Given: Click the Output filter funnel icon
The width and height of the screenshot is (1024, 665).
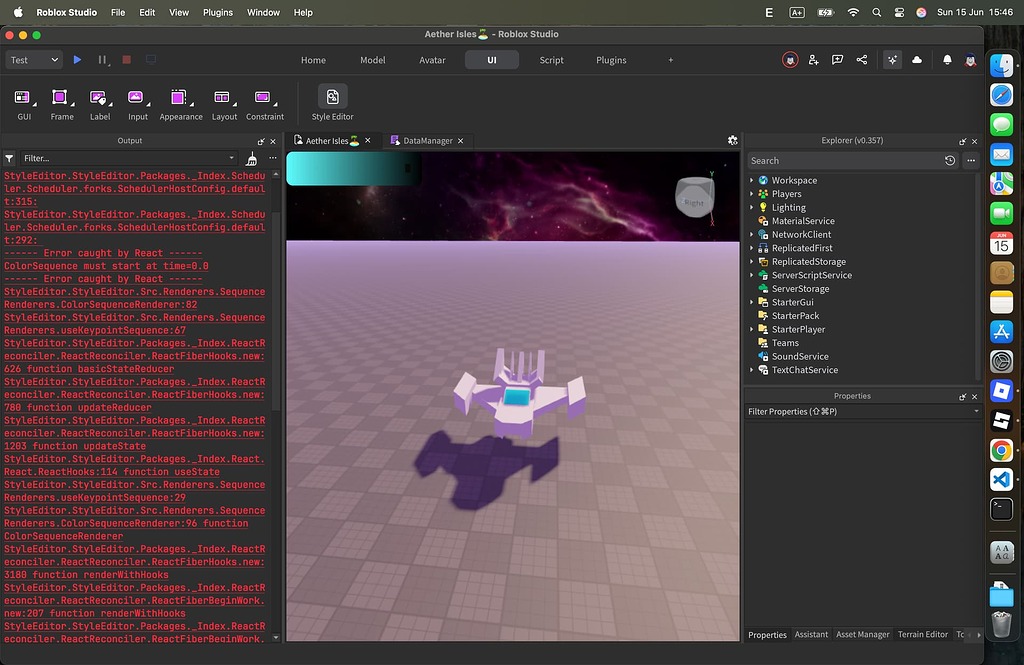Looking at the screenshot, I should [x=9, y=159].
